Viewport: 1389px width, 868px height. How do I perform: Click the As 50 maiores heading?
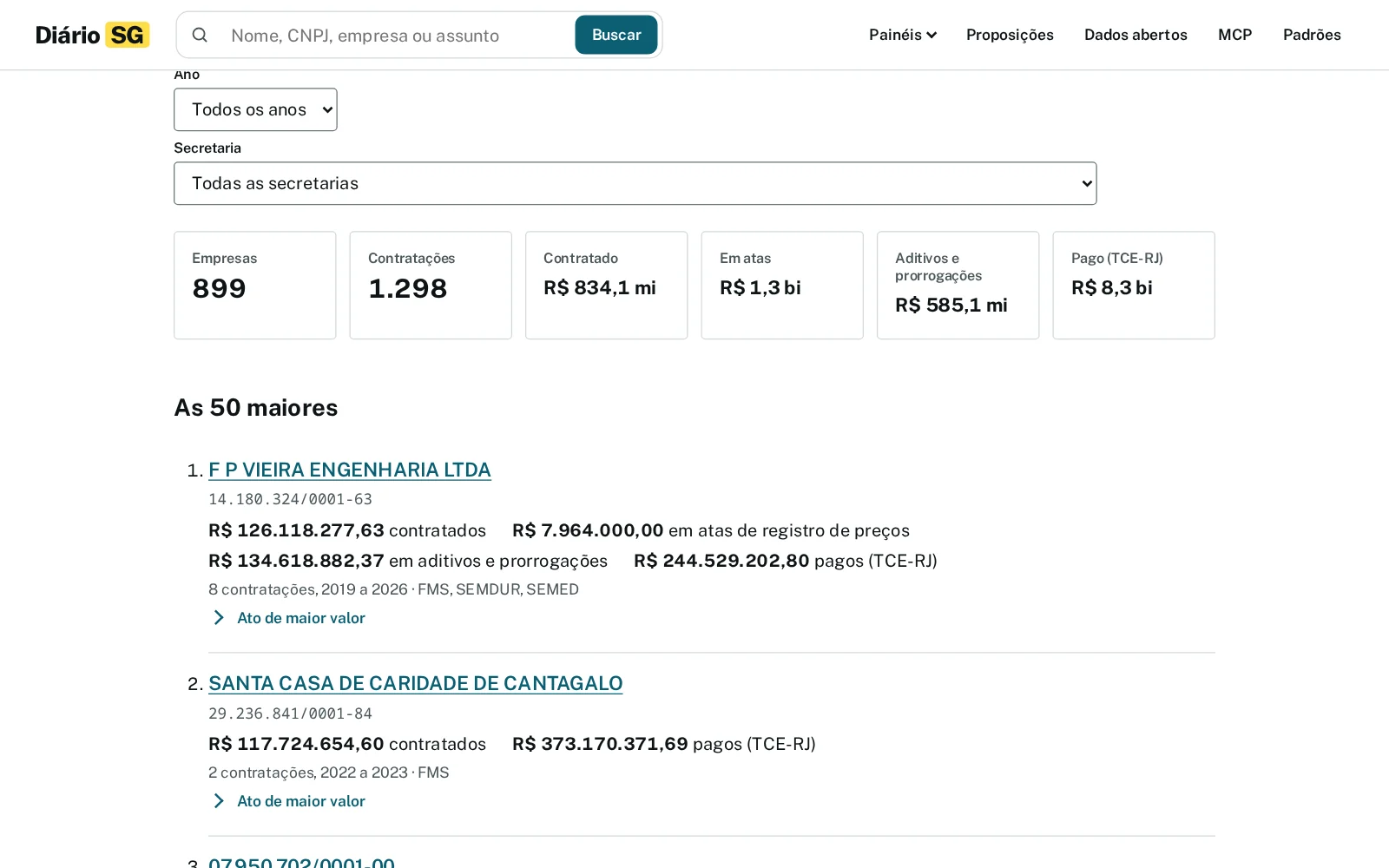pos(256,407)
